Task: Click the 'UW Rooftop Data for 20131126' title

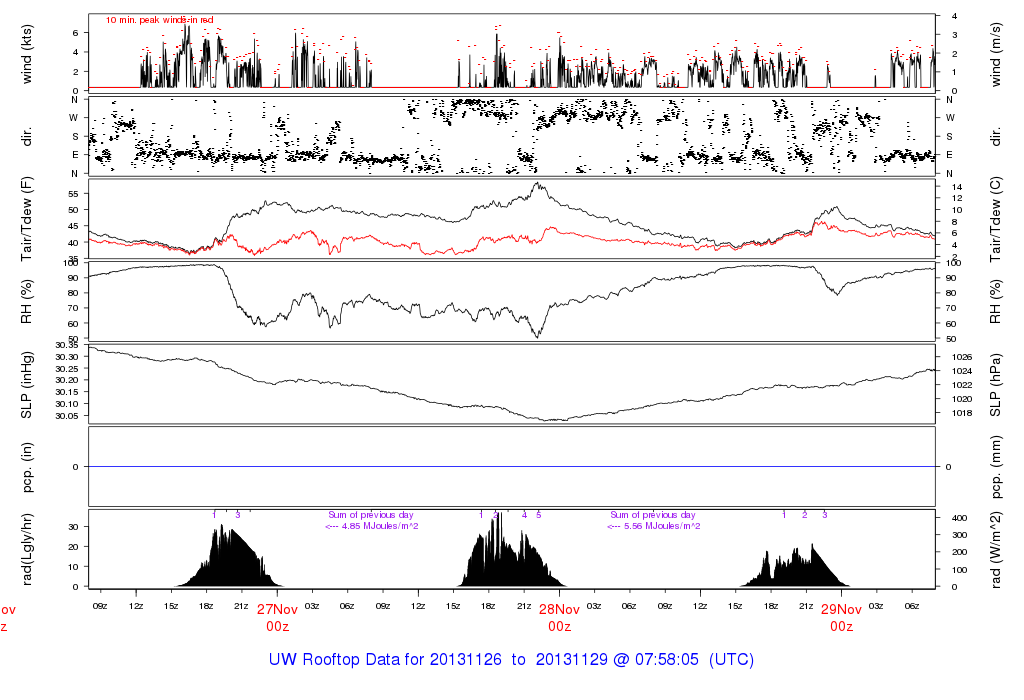Action: point(385,660)
